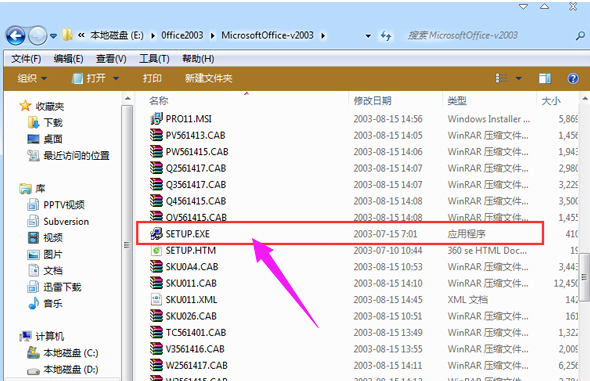The image size is (590, 381).
Task: Open the 编辑(E) menu
Action: [x=68, y=59]
